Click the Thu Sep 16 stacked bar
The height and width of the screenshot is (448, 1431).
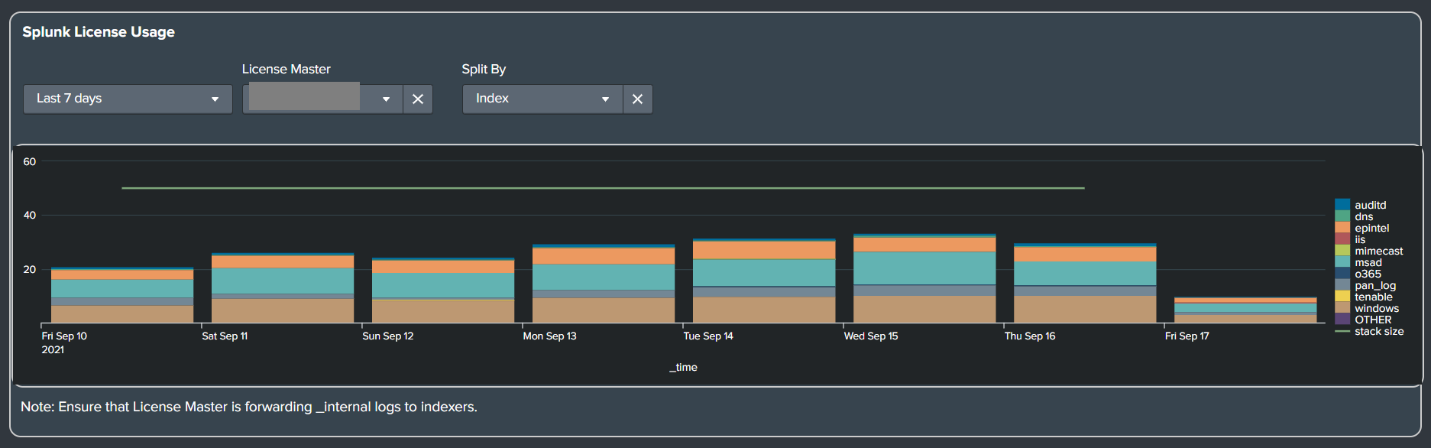1085,283
